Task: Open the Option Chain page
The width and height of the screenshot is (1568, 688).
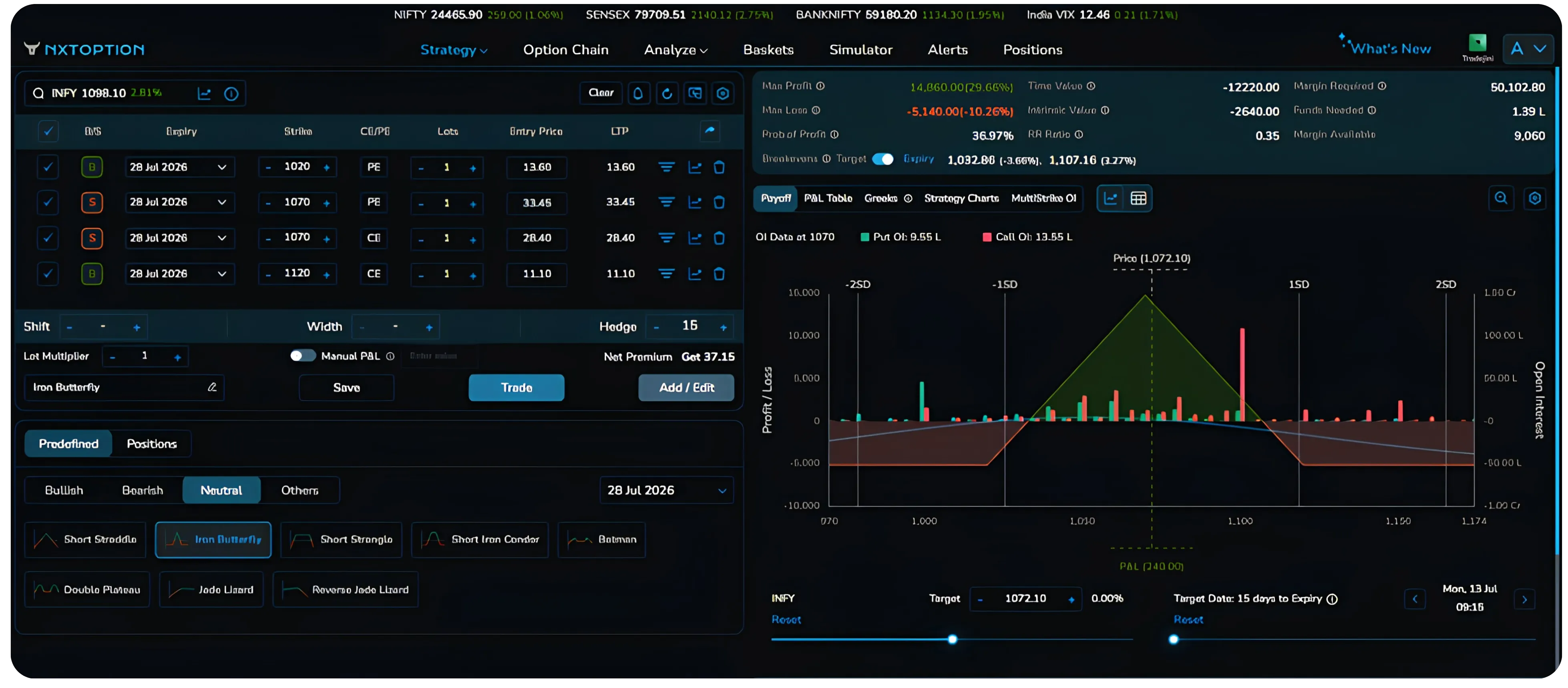Action: [565, 50]
